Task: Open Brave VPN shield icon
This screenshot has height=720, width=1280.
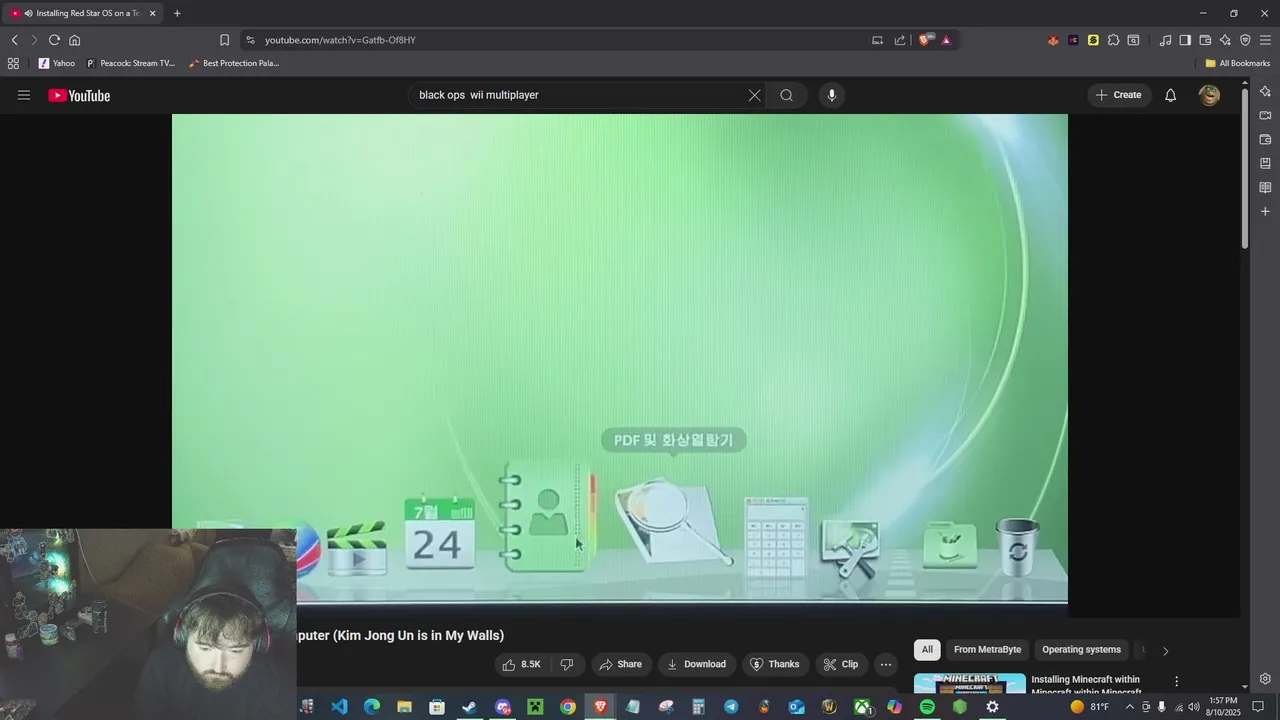Action: point(1245,40)
